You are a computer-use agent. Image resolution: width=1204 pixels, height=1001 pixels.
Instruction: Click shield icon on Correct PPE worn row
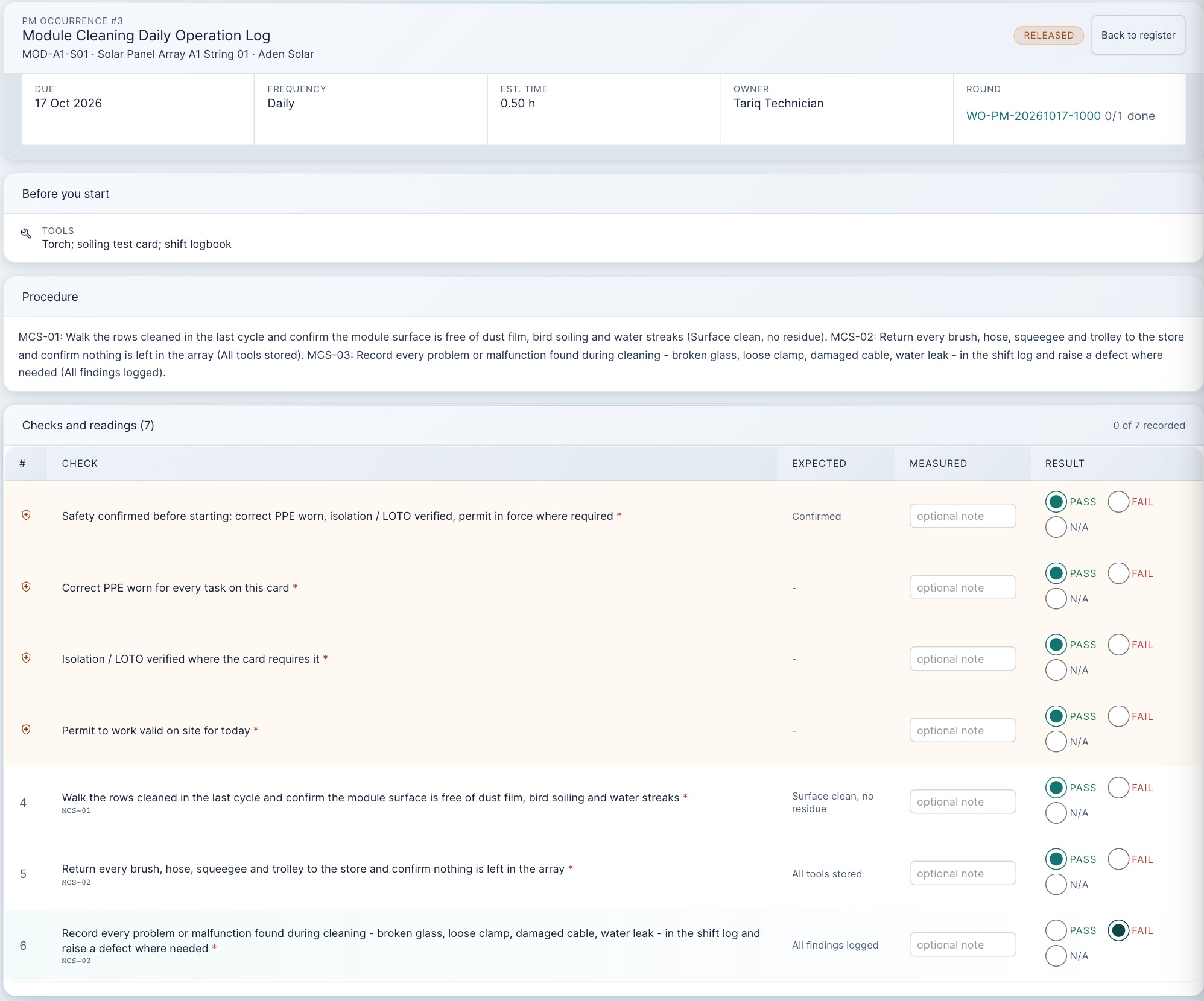click(x=26, y=587)
